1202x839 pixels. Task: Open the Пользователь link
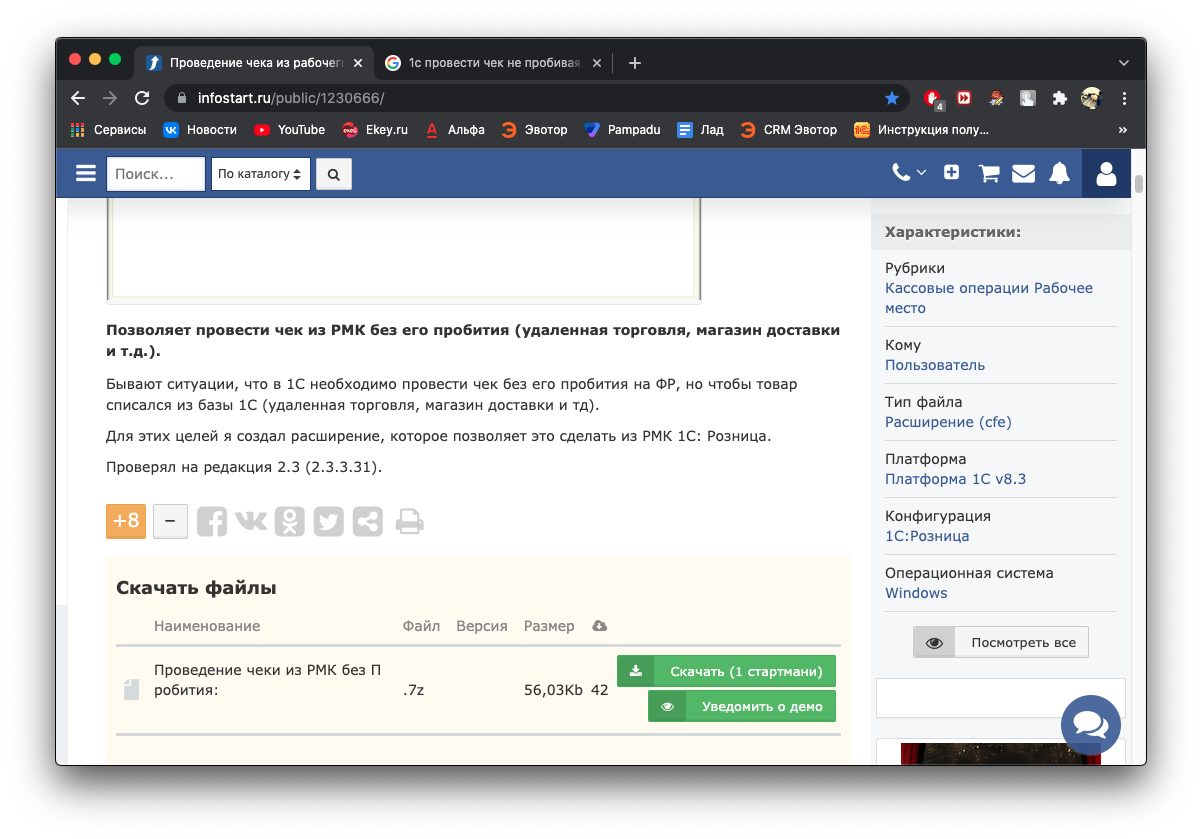[x=935, y=365]
